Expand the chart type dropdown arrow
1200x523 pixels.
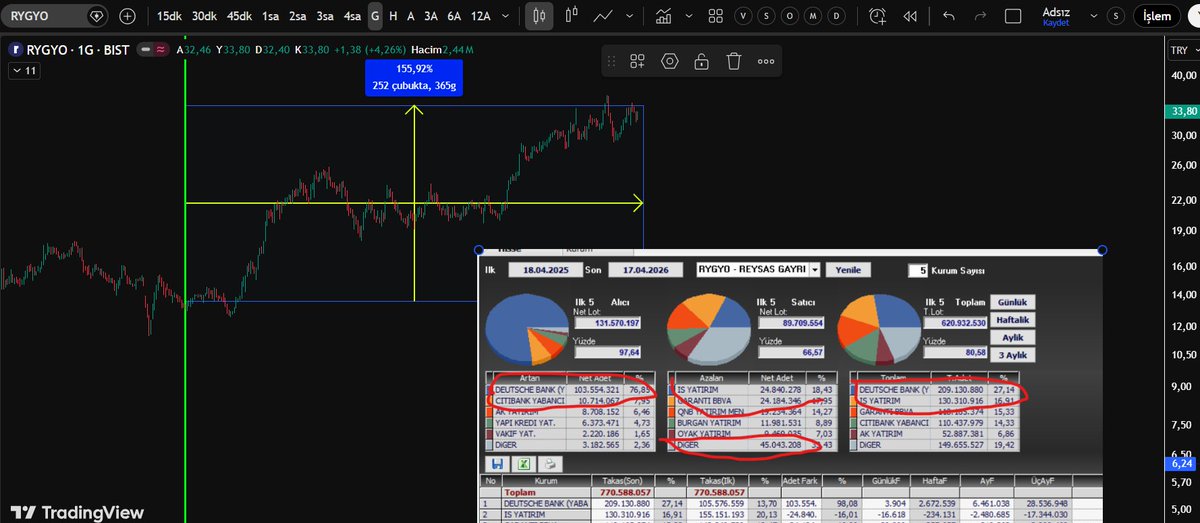630,16
